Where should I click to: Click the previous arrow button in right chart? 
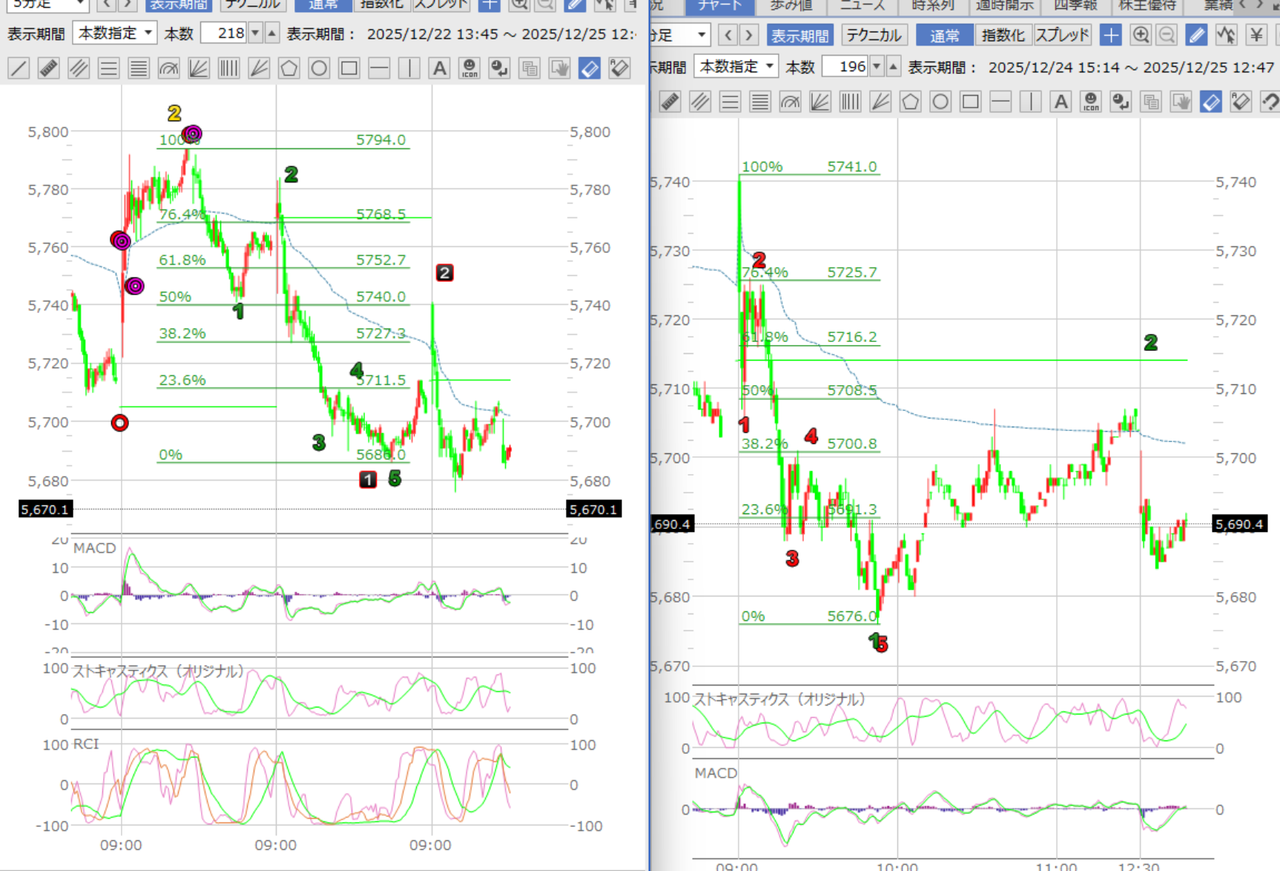pyautogui.click(x=728, y=35)
